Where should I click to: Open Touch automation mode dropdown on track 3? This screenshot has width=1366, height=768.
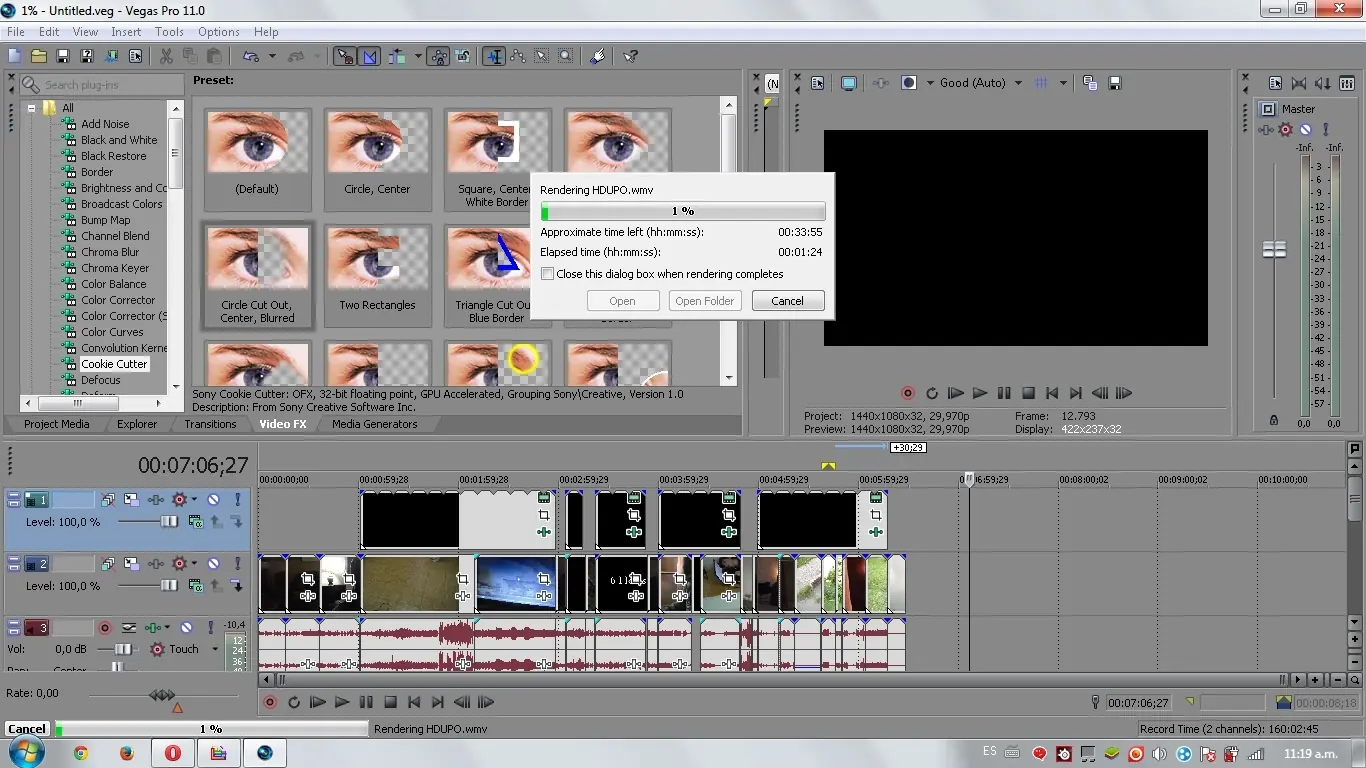pyautogui.click(x=215, y=649)
